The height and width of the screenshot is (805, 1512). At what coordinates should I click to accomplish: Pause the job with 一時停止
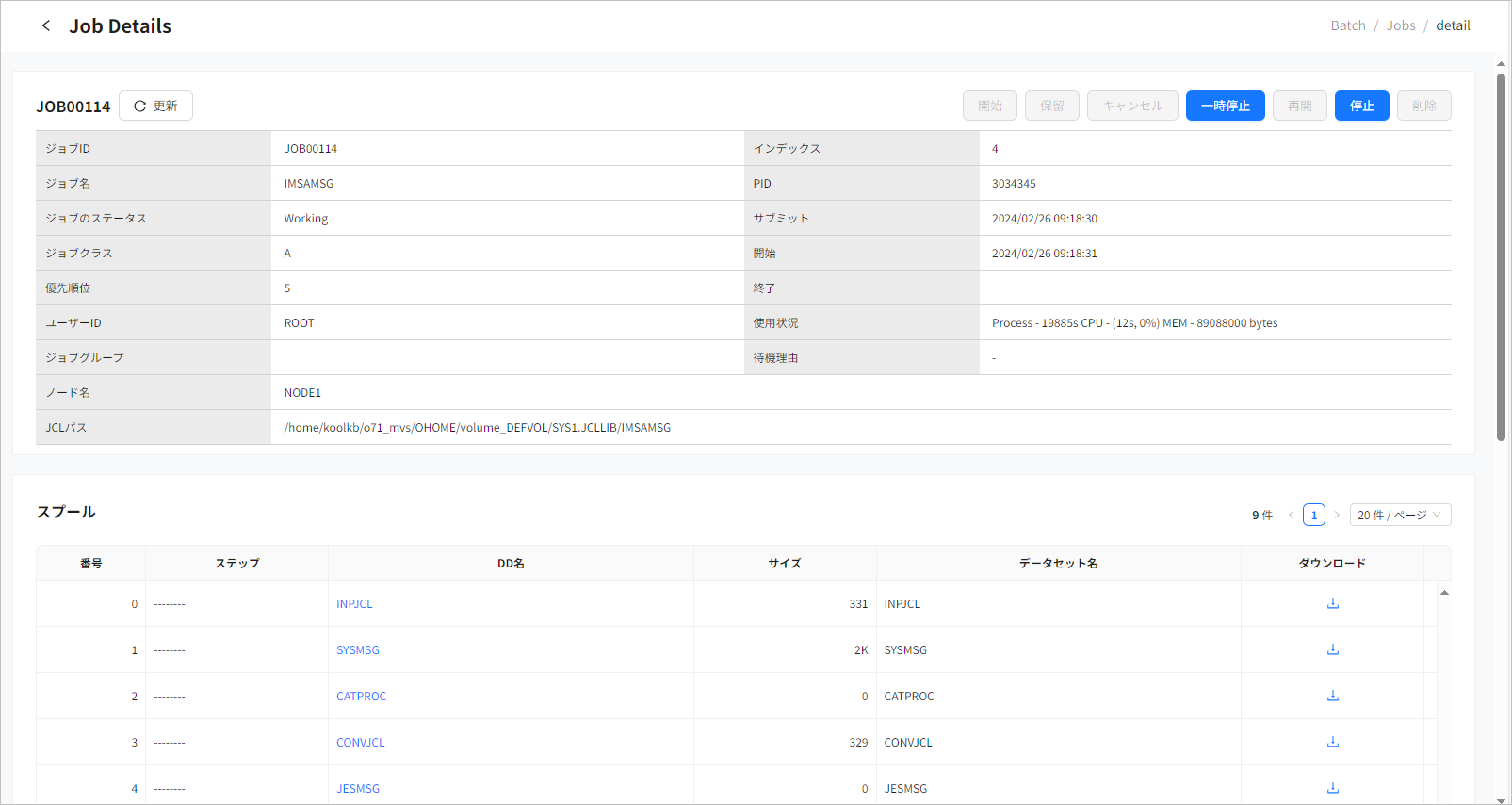point(1225,106)
